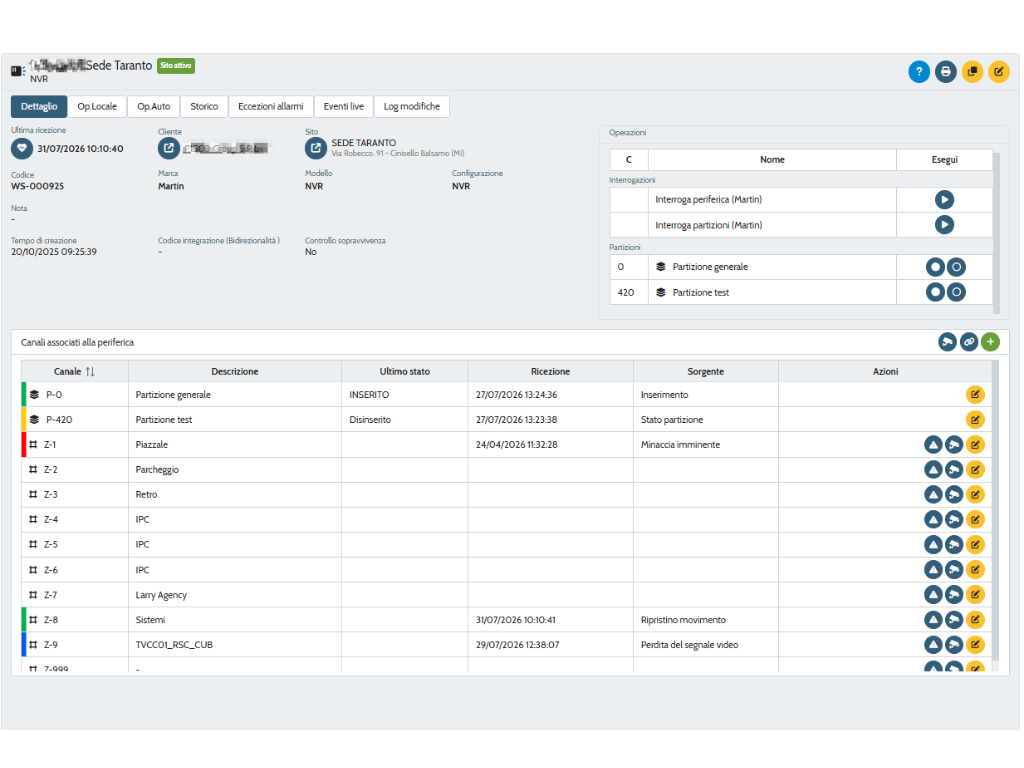Open the Storico tab
The width and height of the screenshot is (1024, 768).
pyautogui.click(x=204, y=106)
